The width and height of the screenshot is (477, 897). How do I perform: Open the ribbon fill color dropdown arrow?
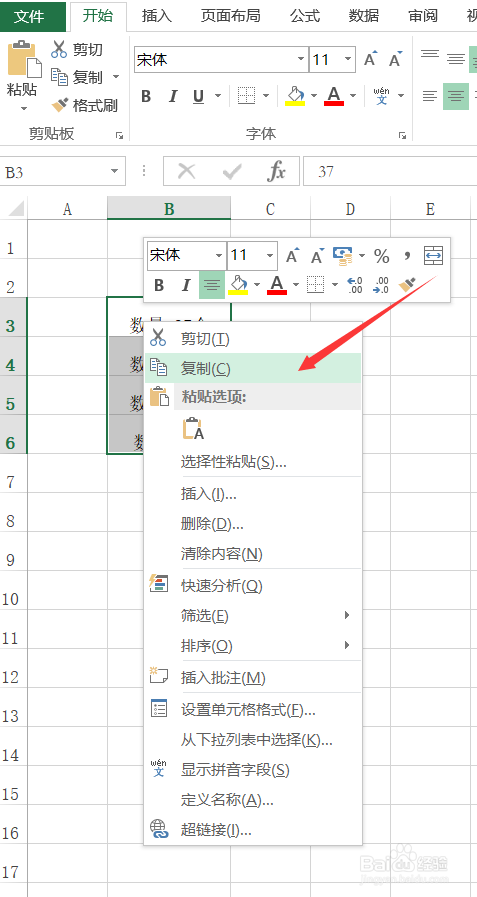314,96
